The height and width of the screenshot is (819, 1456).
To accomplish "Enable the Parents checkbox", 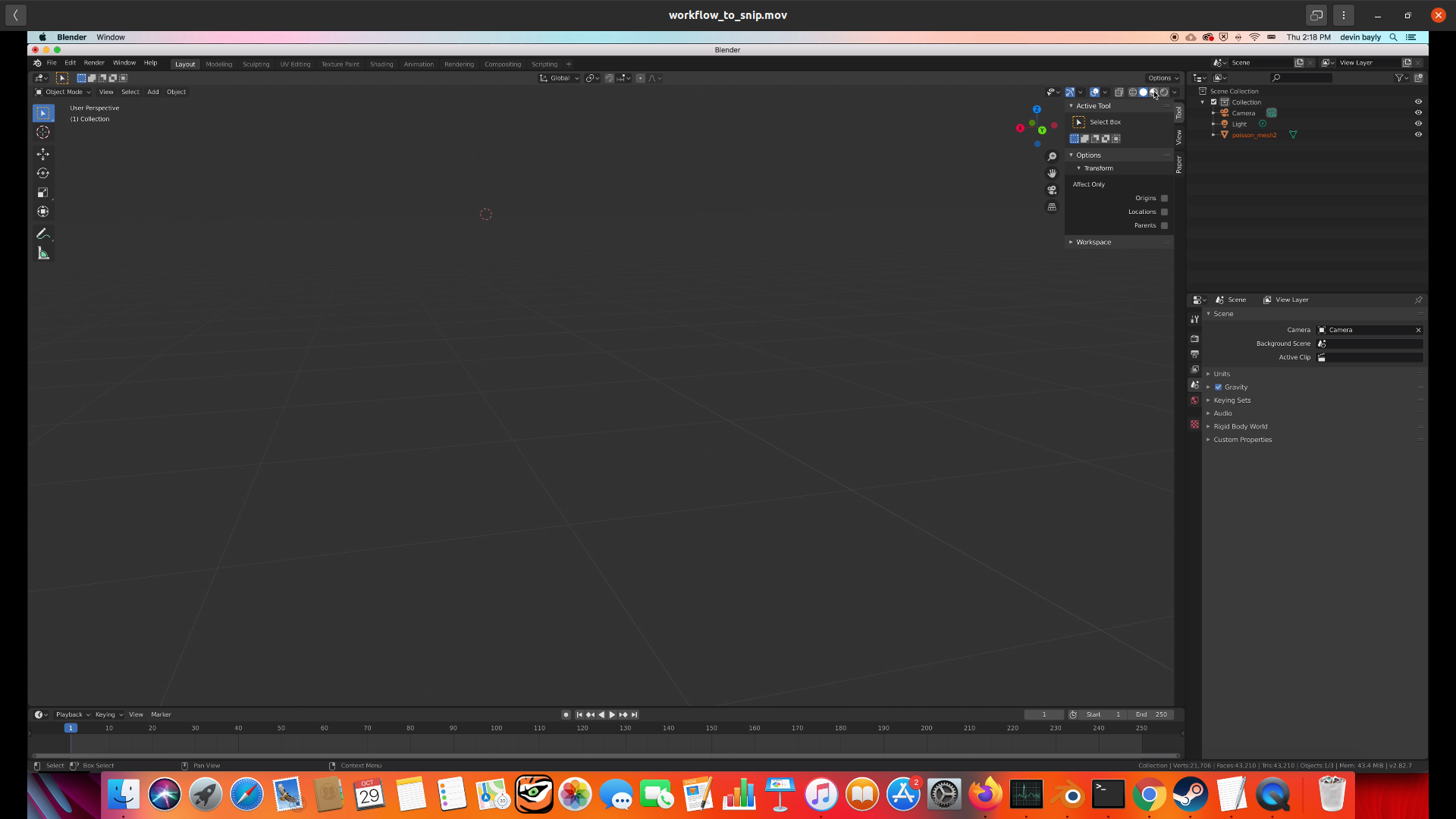I will tap(1165, 225).
